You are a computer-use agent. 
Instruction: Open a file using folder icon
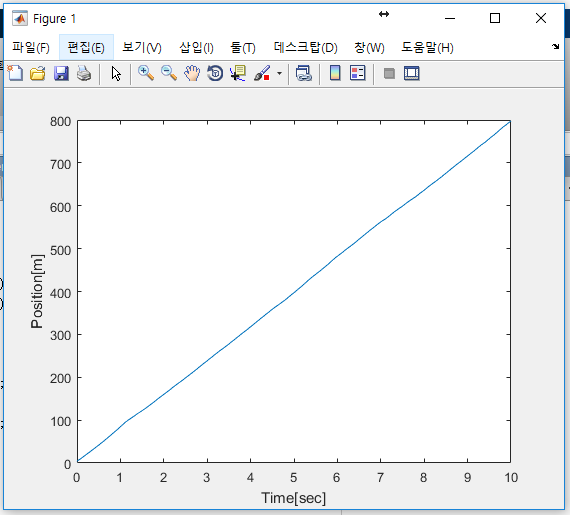(37, 73)
